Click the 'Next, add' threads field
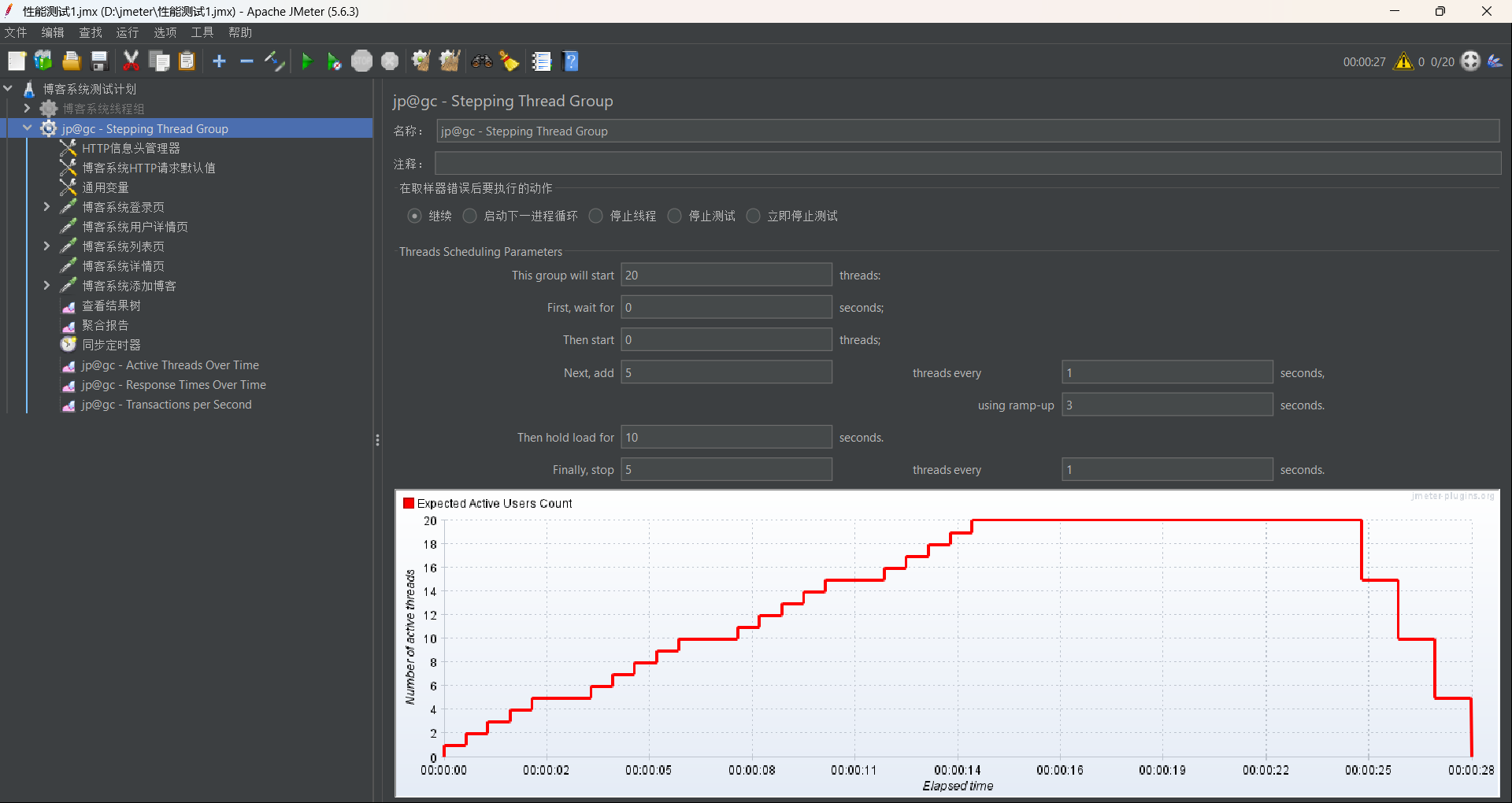Screen dimensions: 1512x803 click(726, 372)
